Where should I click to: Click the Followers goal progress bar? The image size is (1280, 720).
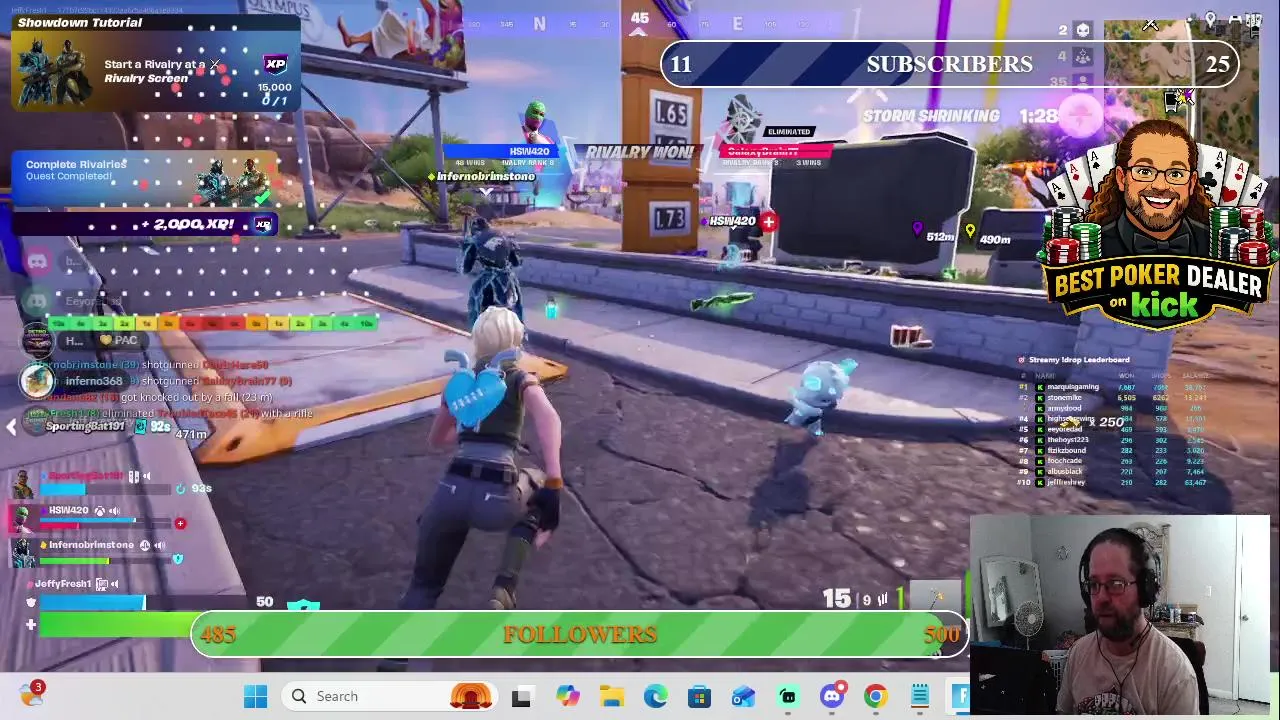(580, 635)
